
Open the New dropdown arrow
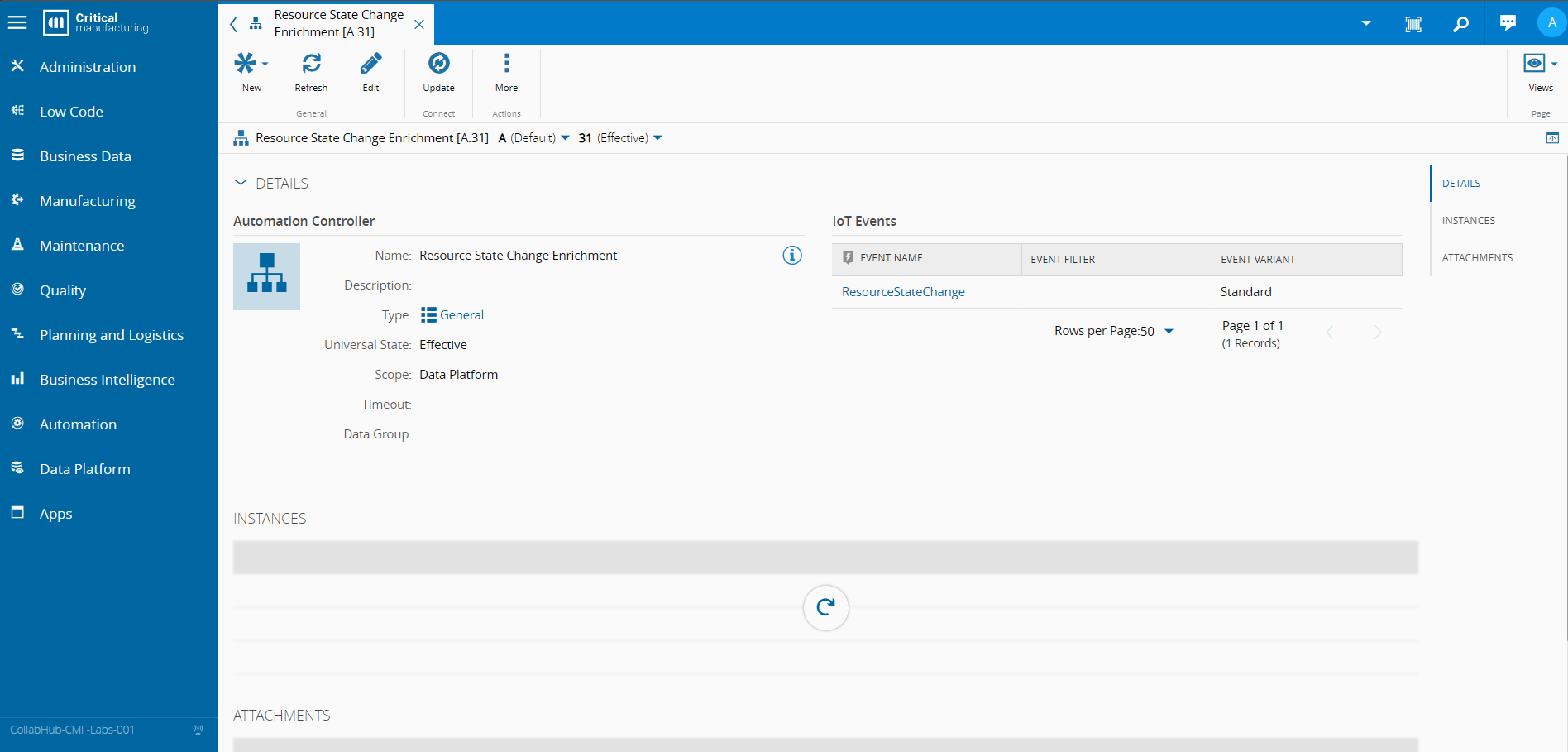click(265, 64)
